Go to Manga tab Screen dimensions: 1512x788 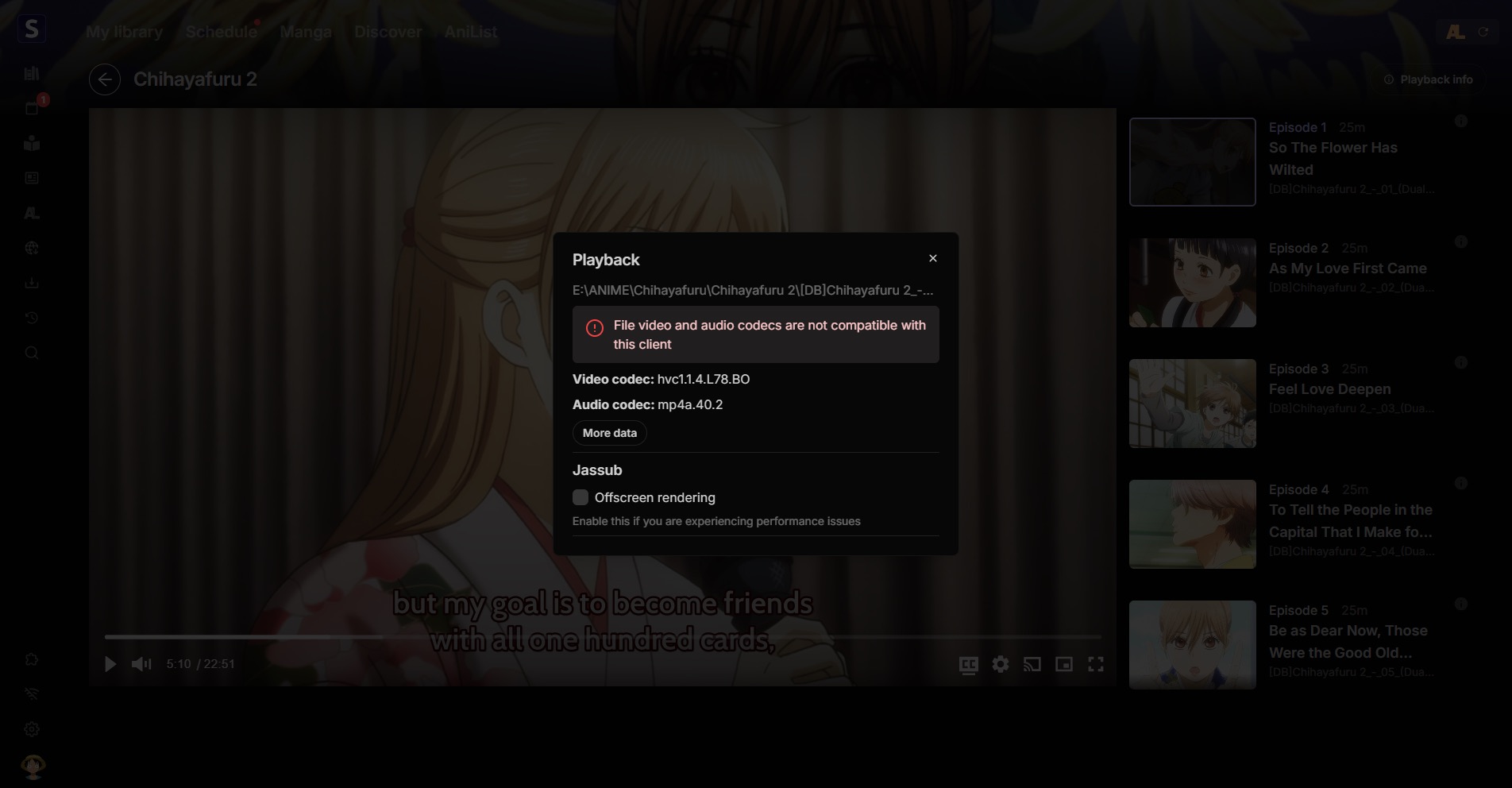306,32
